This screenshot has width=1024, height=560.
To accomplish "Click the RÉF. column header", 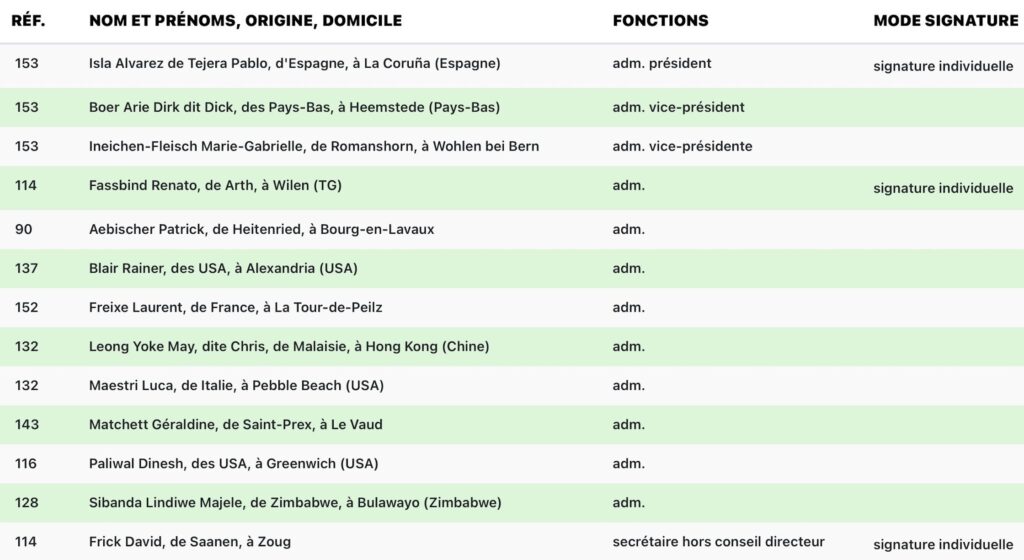I will (x=30, y=20).
